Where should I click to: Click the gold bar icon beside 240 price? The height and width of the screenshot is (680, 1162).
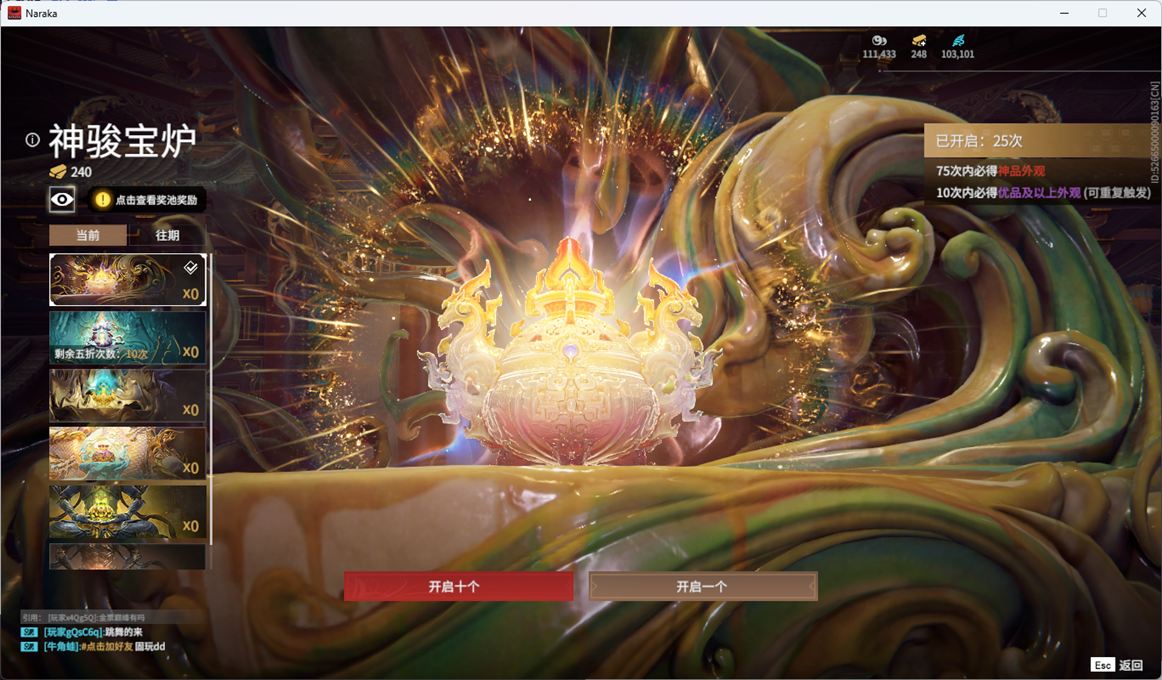pyautogui.click(x=58, y=172)
